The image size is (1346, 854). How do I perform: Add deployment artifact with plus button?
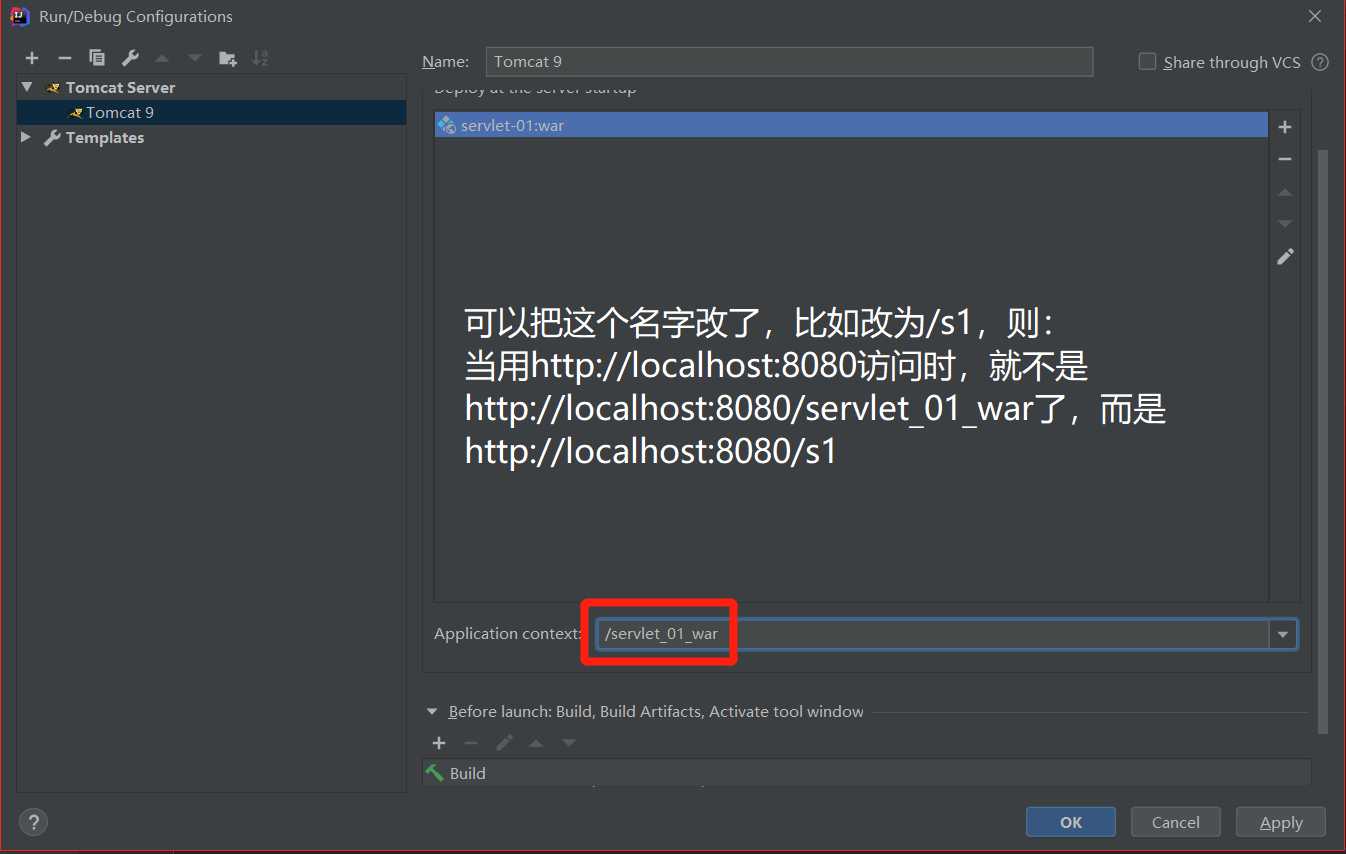point(1285,127)
